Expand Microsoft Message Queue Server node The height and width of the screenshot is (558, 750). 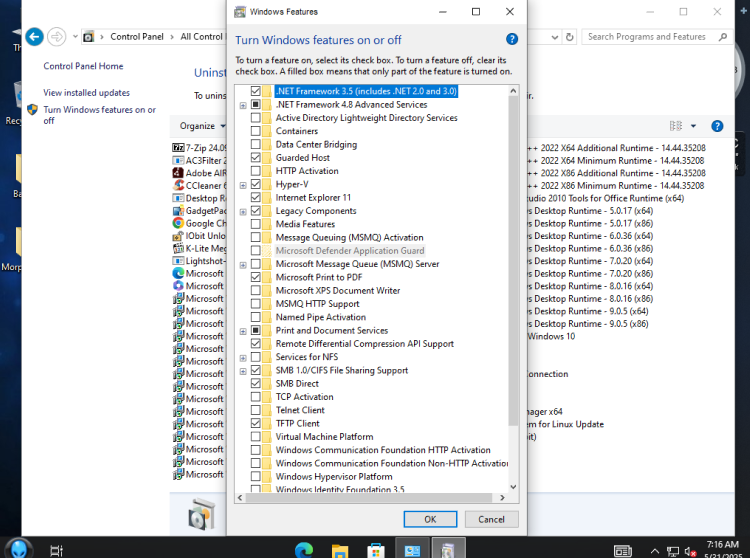(x=243, y=264)
